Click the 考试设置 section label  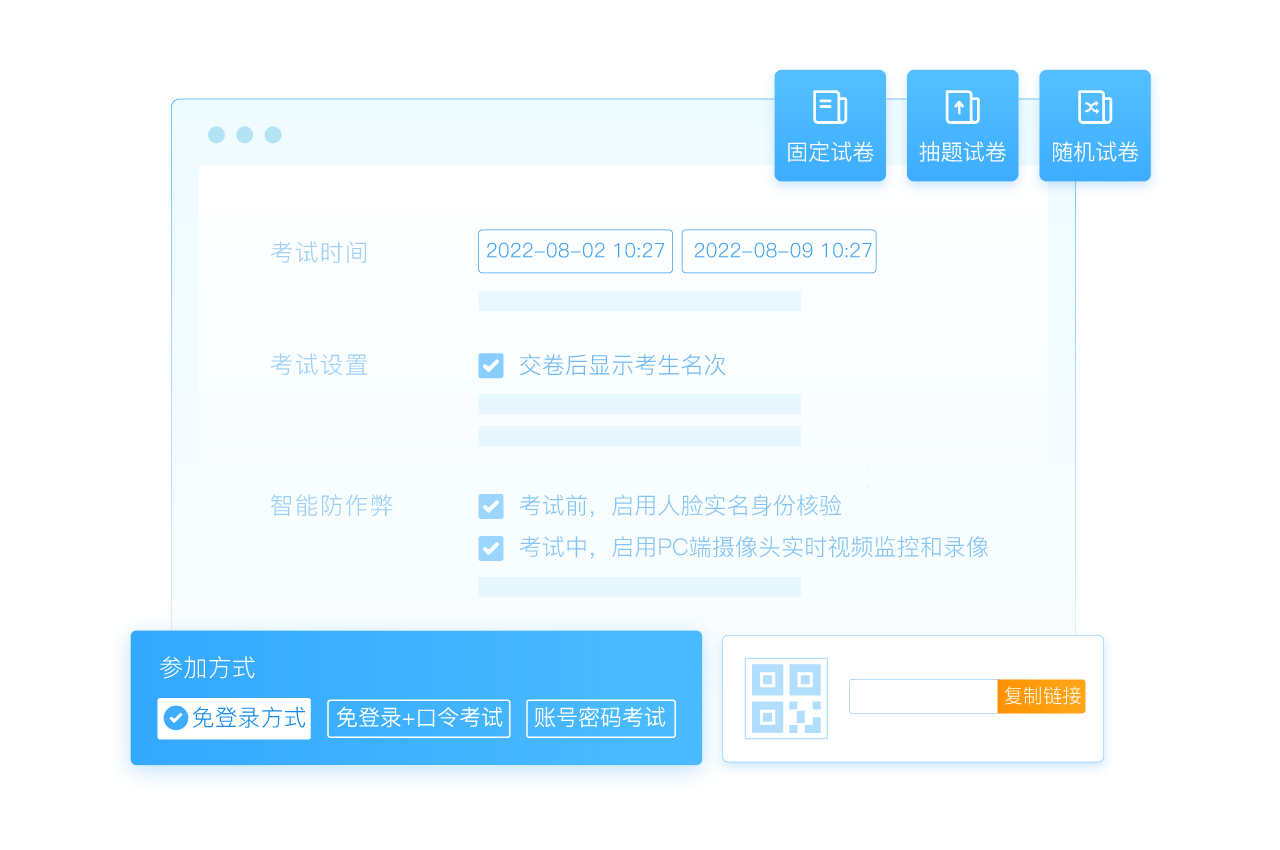[319, 366]
